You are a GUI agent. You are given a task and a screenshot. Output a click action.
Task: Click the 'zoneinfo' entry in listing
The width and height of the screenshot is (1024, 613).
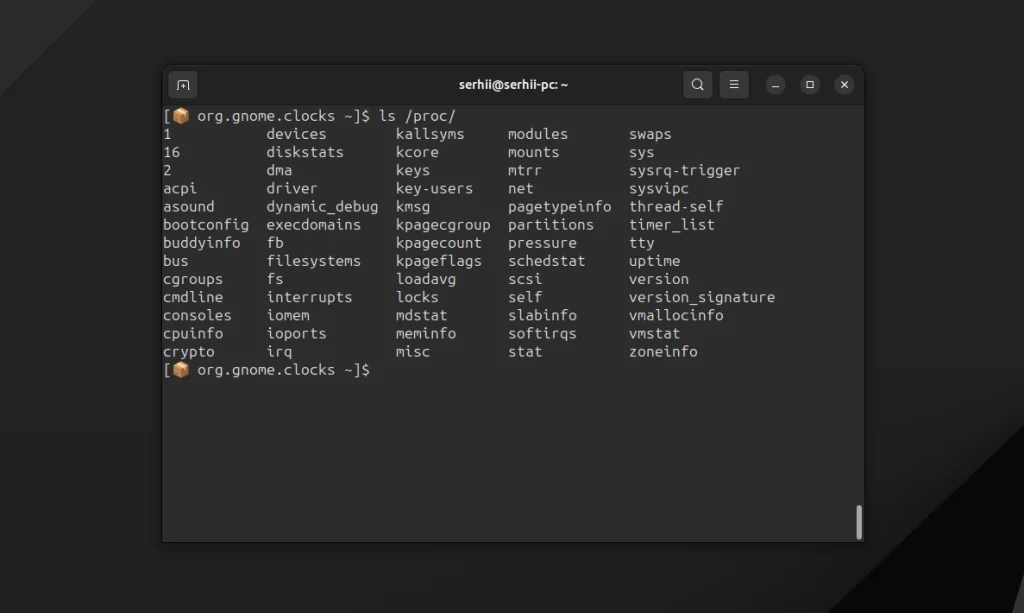pos(663,352)
